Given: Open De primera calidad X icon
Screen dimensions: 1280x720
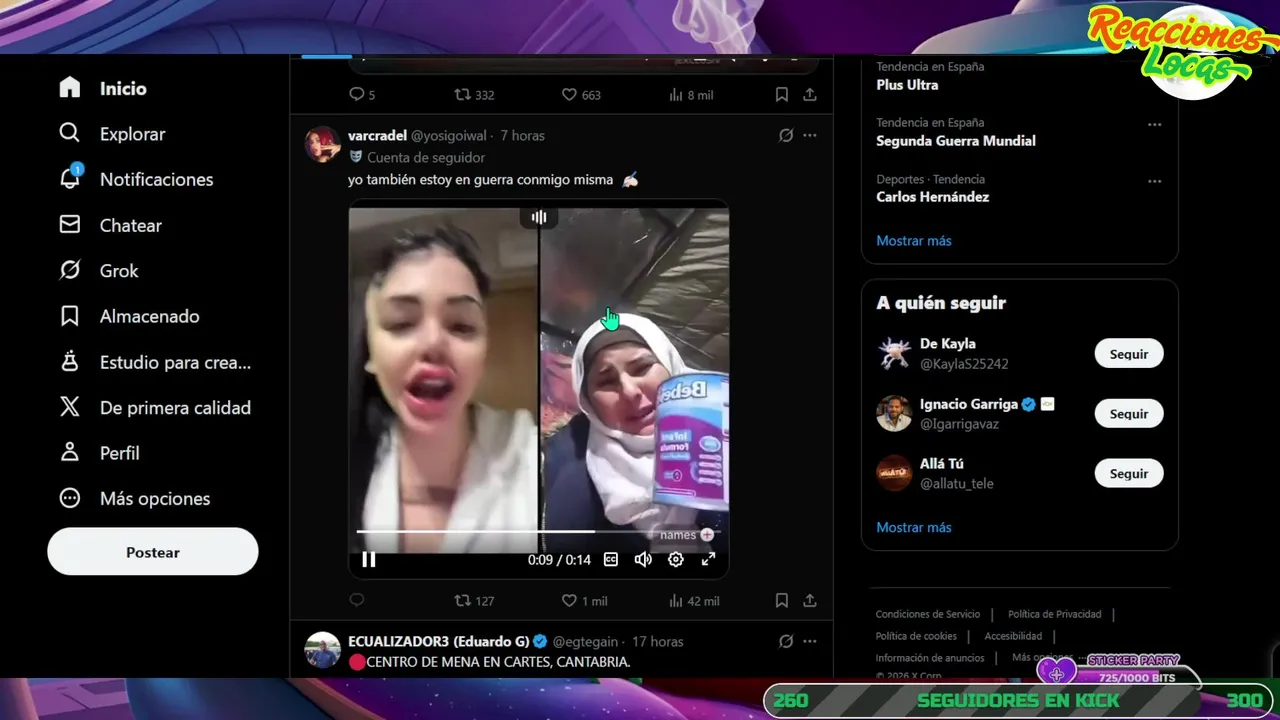Looking at the screenshot, I should tap(69, 407).
